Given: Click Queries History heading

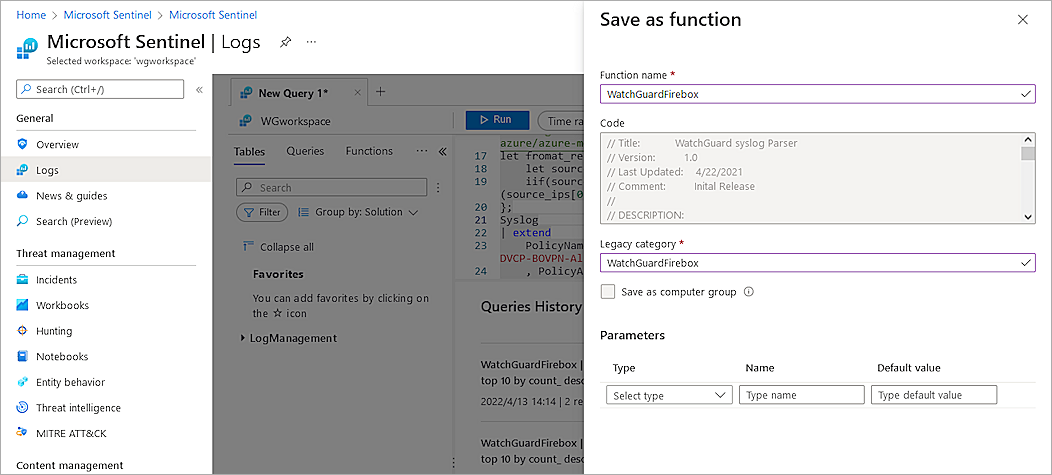Looking at the screenshot, I should click(x=531, y=307).
